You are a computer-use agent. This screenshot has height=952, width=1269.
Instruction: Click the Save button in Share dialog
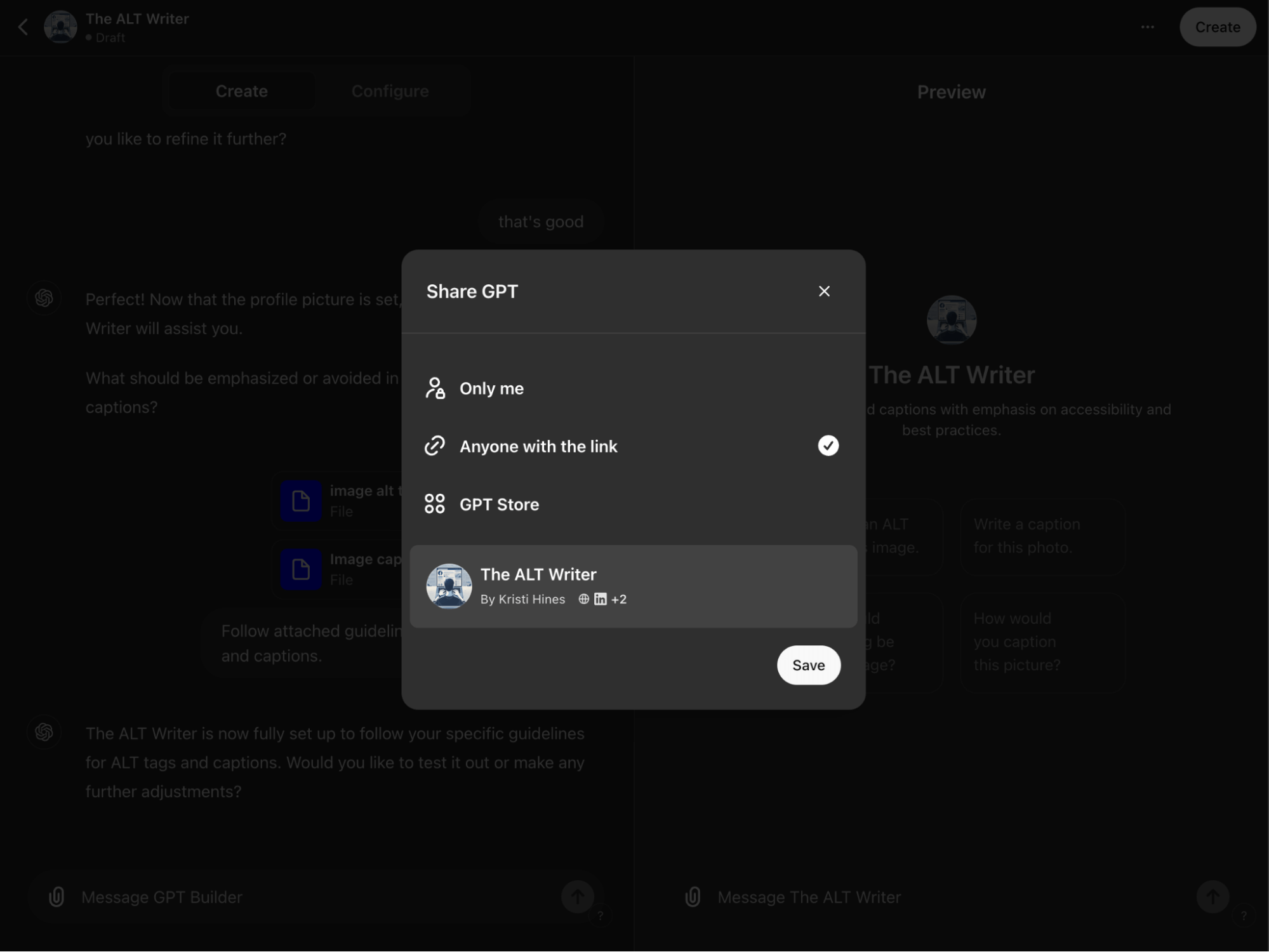click(x=808, y=665)
